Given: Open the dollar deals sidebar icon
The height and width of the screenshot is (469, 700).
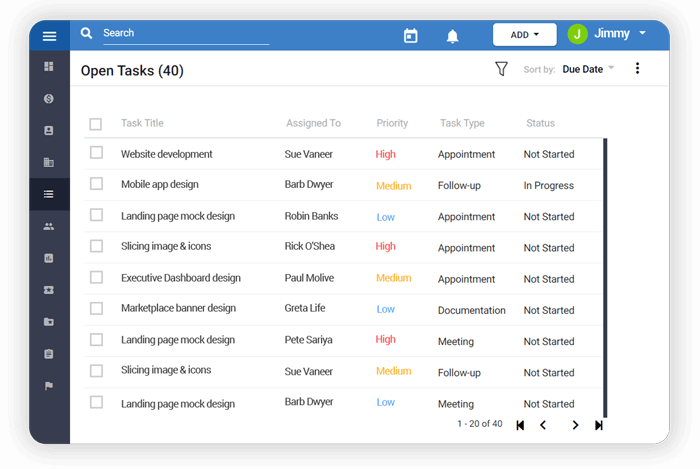Looking at the screenshot, I should coord(49,99).
